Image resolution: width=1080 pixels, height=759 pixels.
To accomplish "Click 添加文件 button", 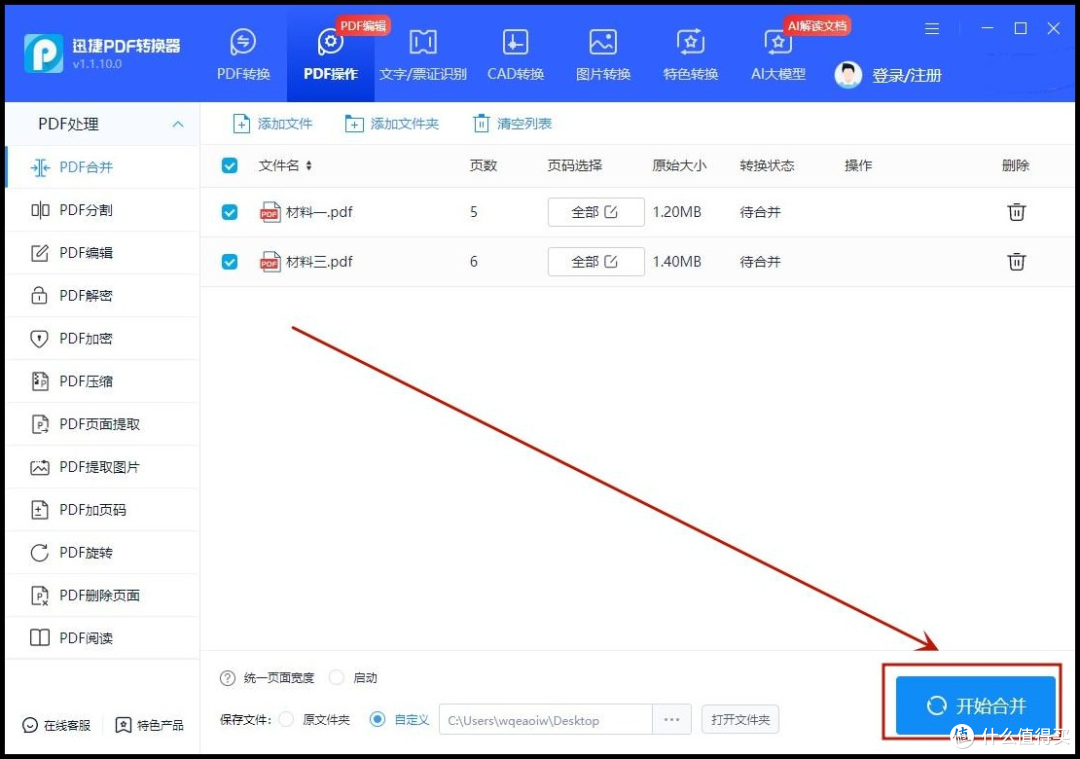I will 273,124.
